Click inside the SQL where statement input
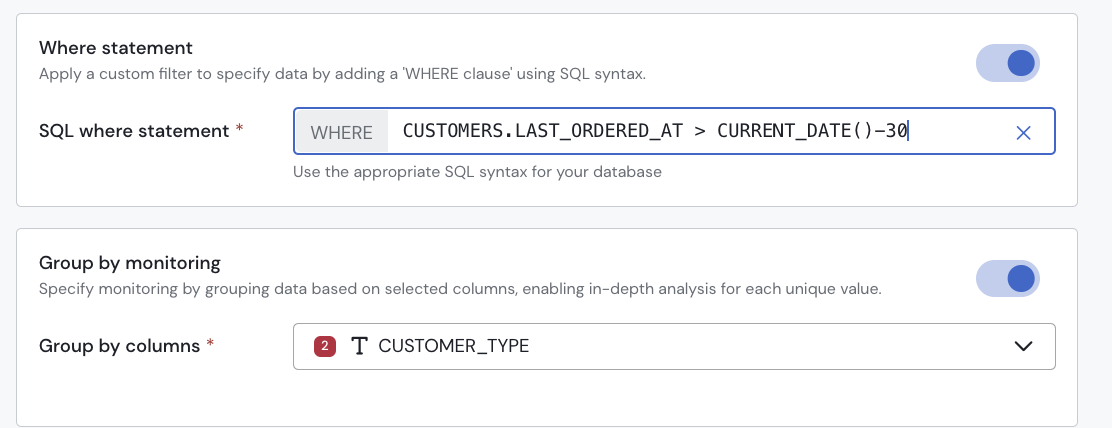Image resolution: width=1112 pixels, height=428 pixels. [960, 132]
